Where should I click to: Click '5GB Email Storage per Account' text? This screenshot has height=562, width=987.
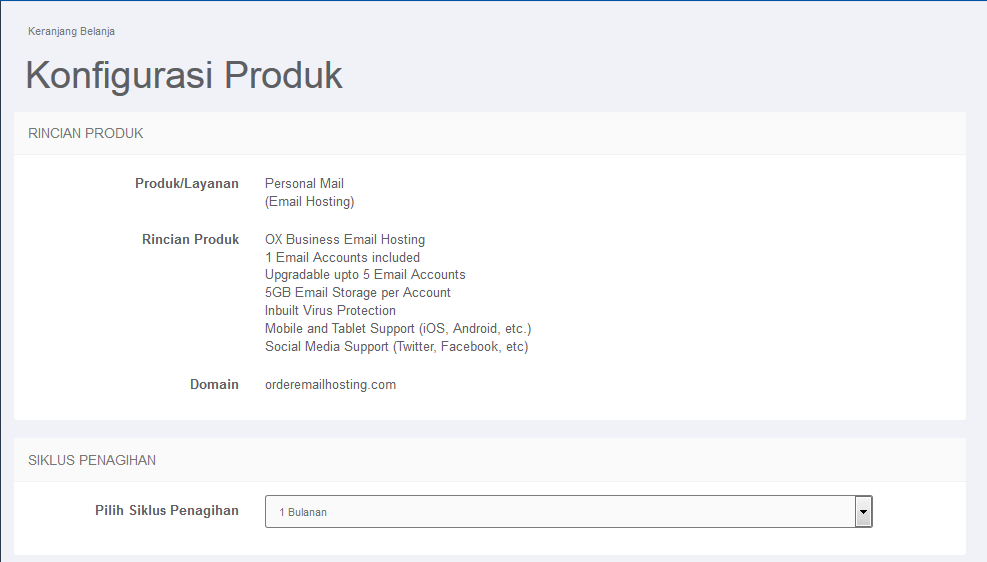click(358, 293)
